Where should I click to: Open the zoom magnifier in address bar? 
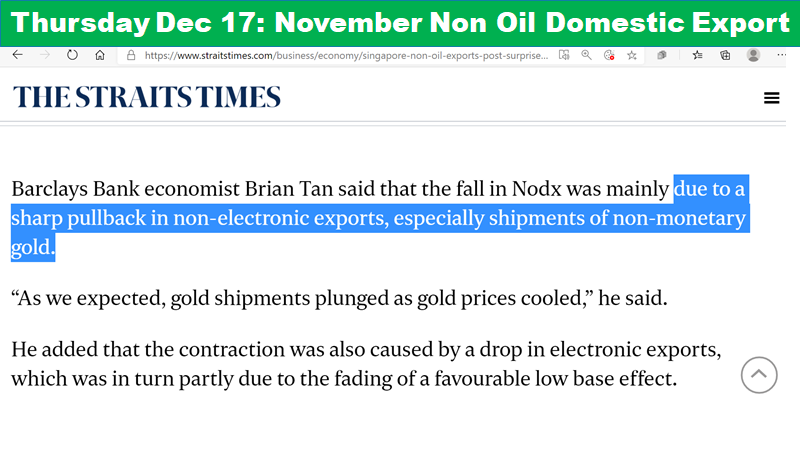[x=586, y=55]
